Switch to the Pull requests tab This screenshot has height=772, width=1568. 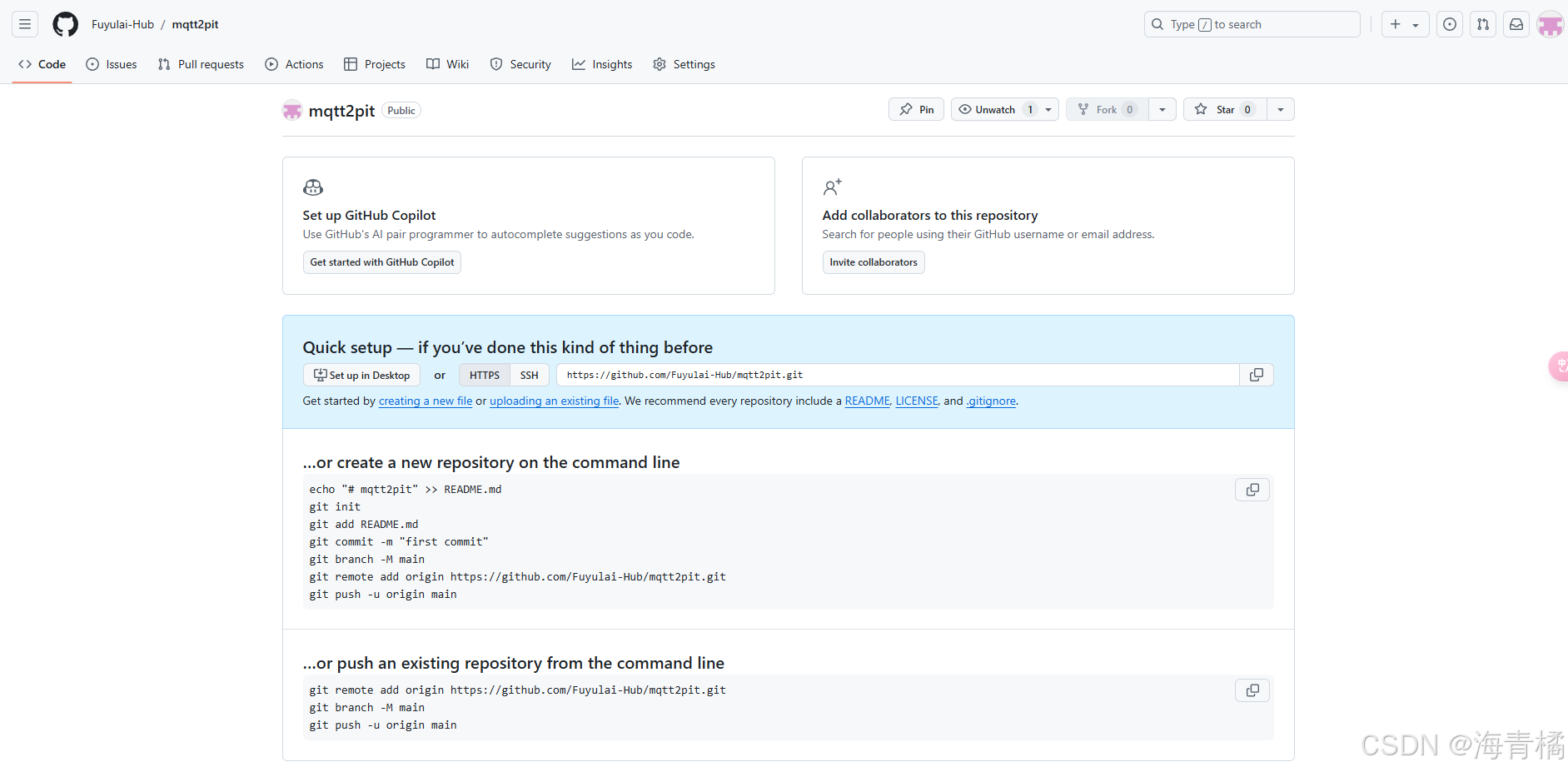click(x=201, y=64)
